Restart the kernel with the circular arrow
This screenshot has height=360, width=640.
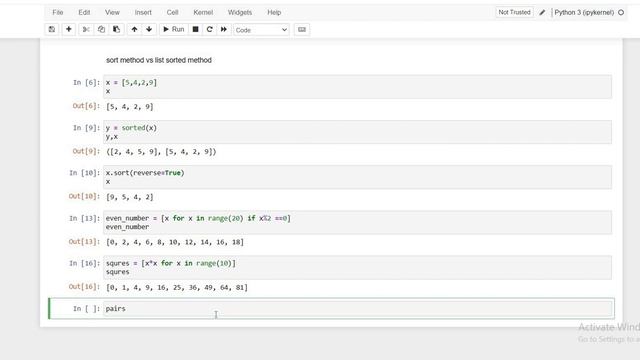pyautogui.click(x=209, y=29)
